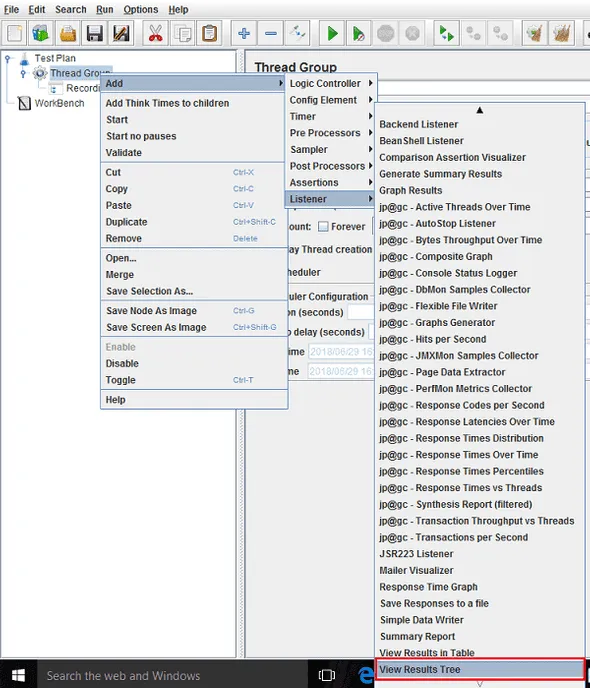Select Graph Results listener
Screen dimensions: 590x688
click(480, 190)
